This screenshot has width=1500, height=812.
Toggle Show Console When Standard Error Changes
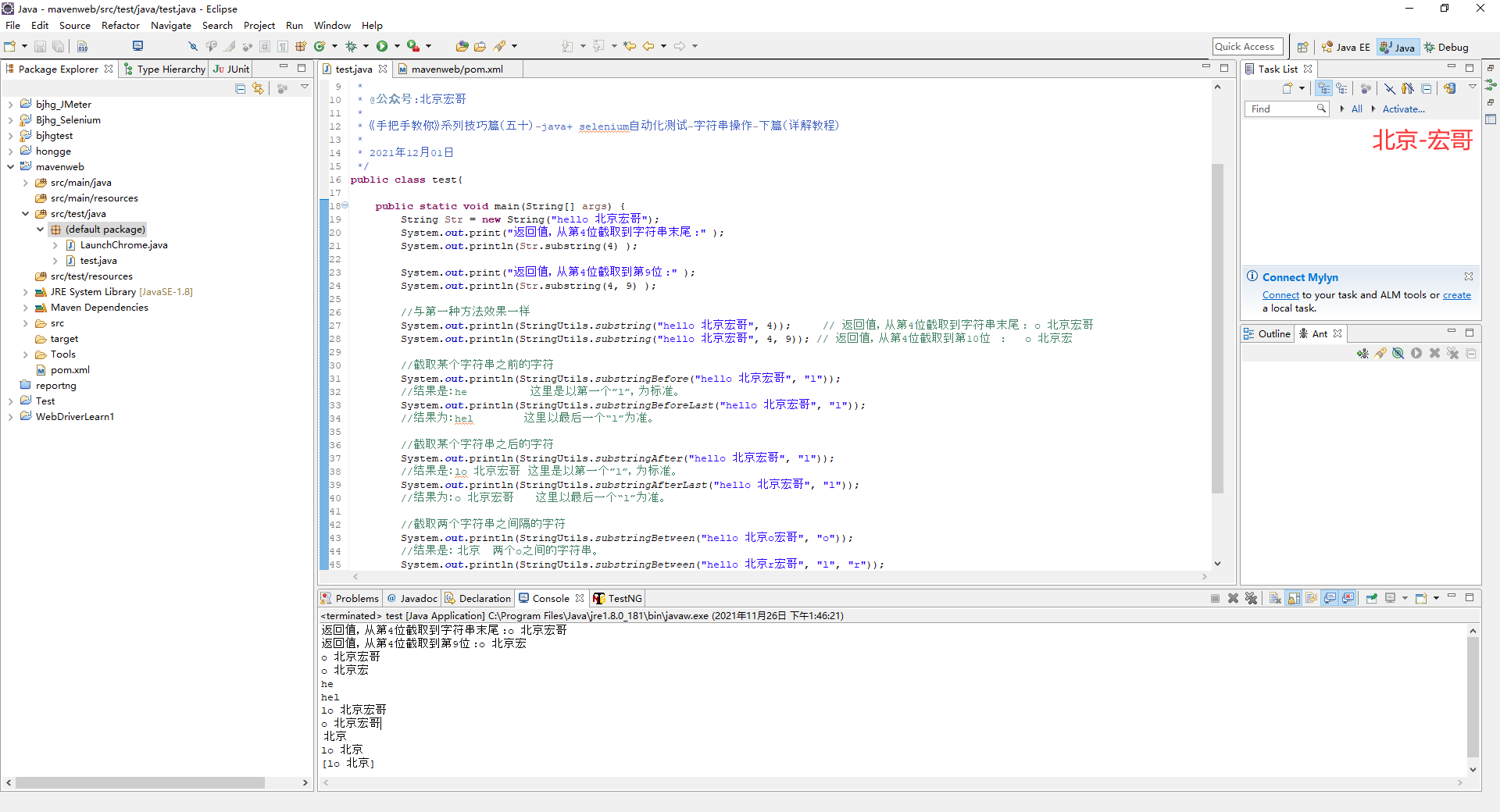click(x=1346, y=598)
